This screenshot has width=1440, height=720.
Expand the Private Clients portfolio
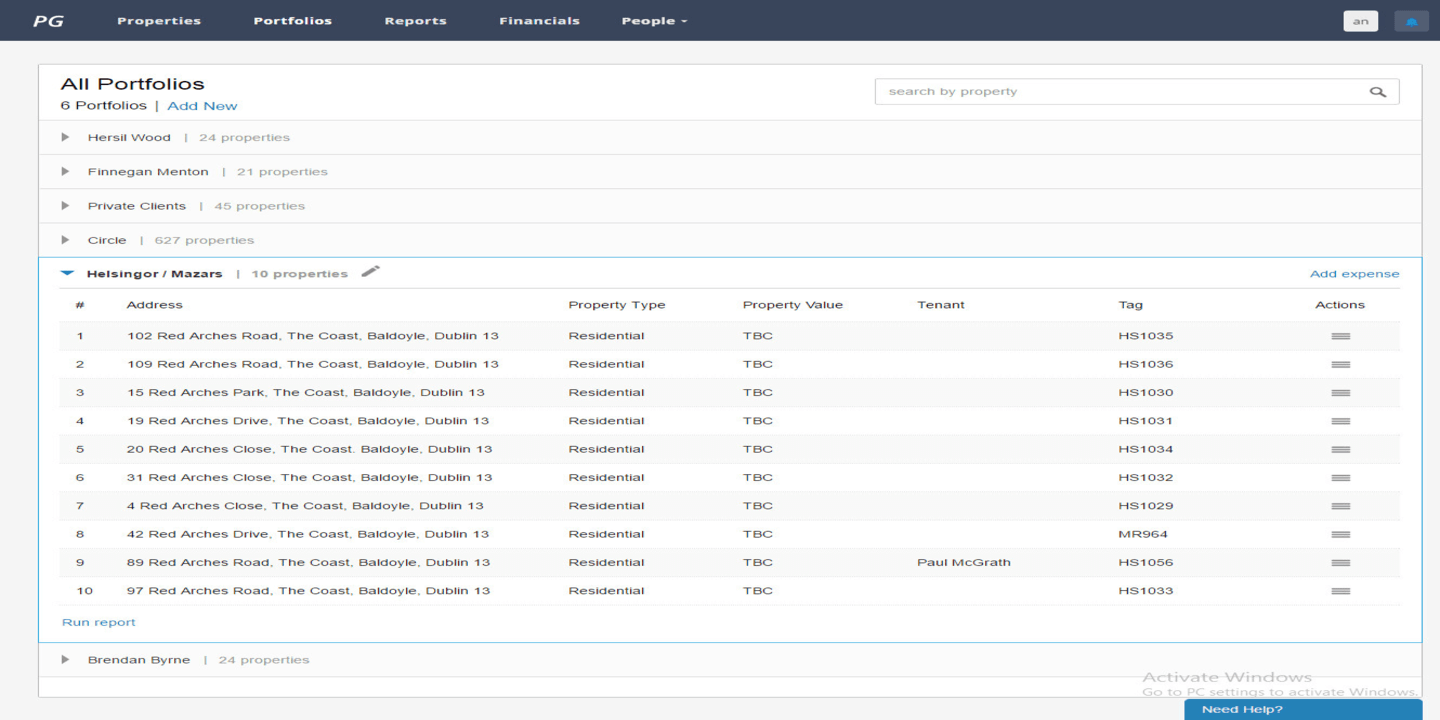(65, 206)
